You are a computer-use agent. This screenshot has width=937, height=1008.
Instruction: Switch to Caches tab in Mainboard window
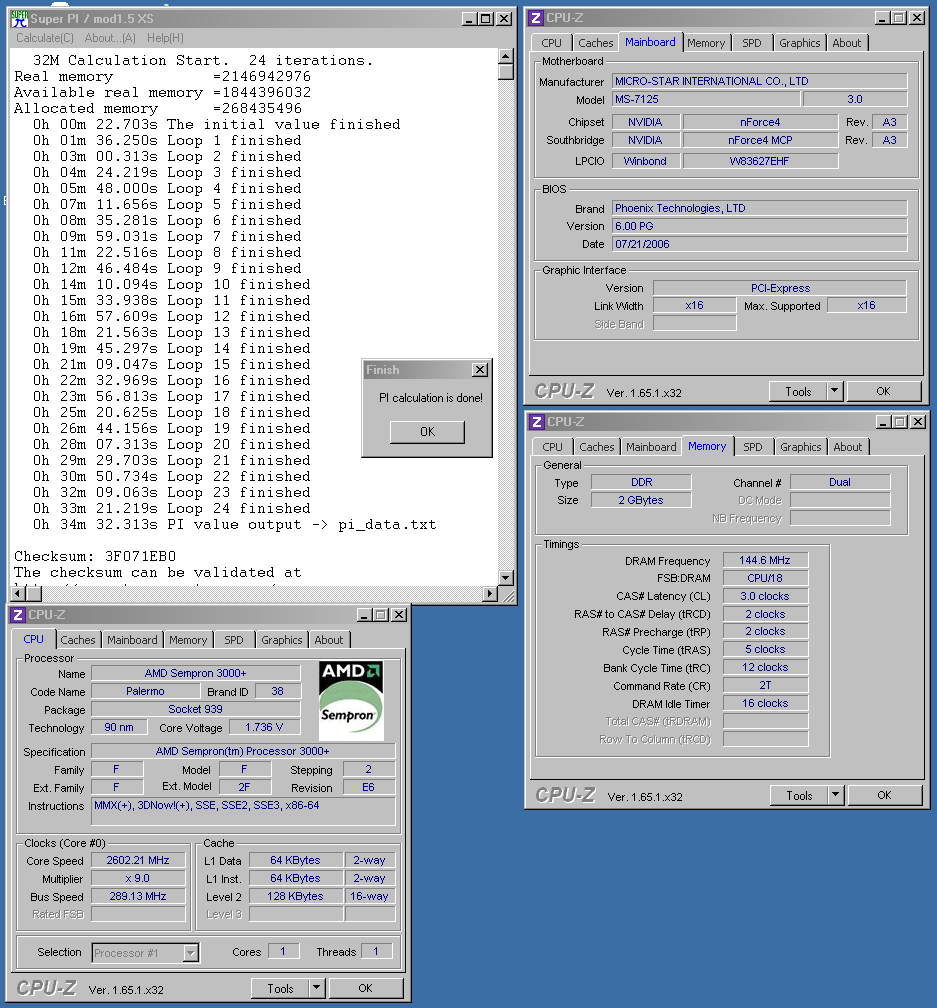596,43
